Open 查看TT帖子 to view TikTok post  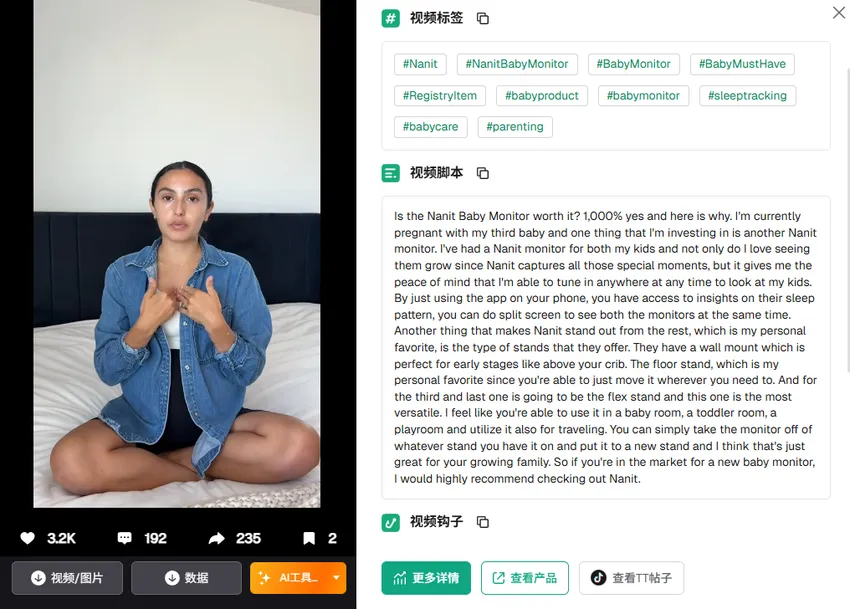click(x=632, y=578)
